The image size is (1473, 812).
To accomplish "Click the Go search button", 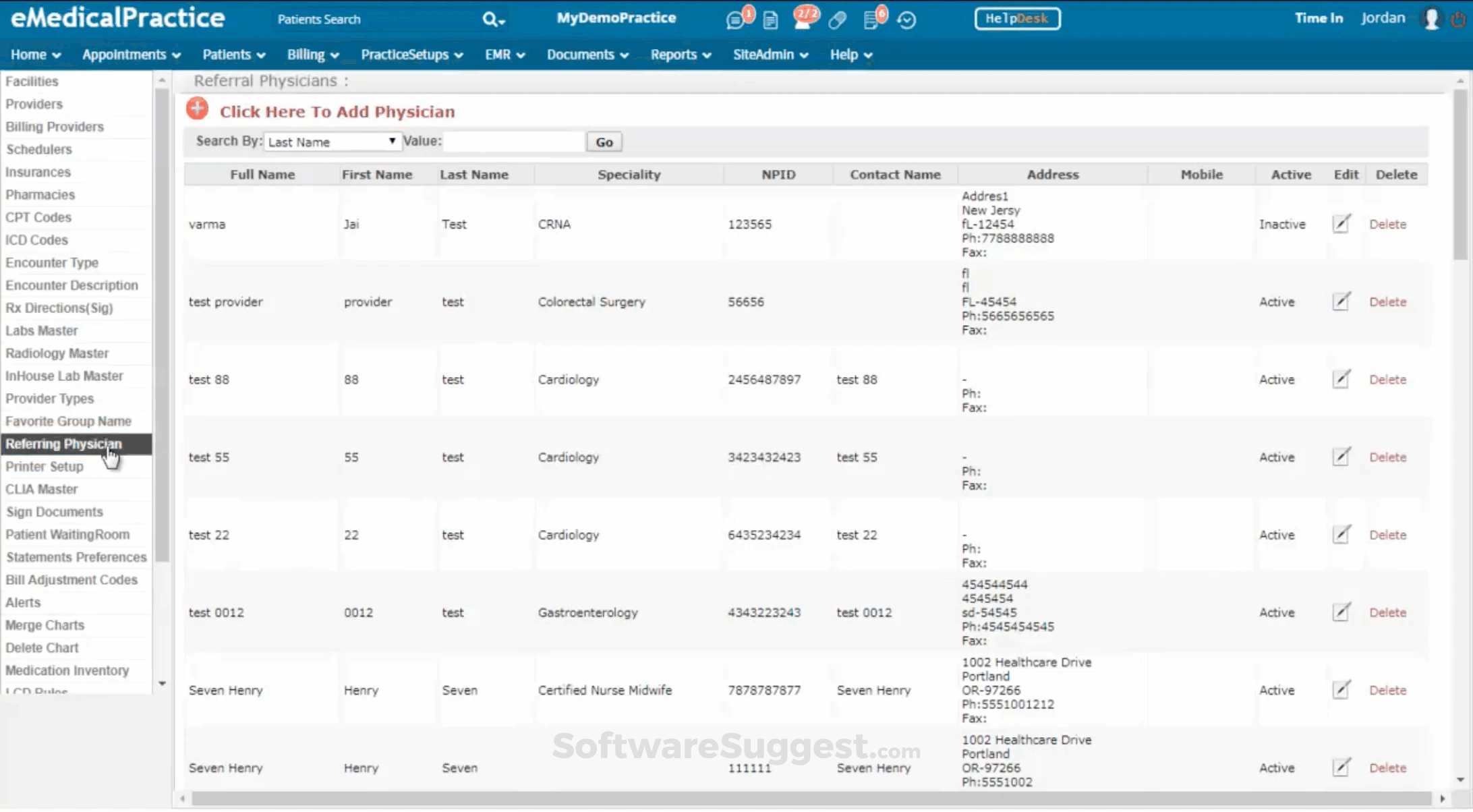I will [x=603, y=142].
